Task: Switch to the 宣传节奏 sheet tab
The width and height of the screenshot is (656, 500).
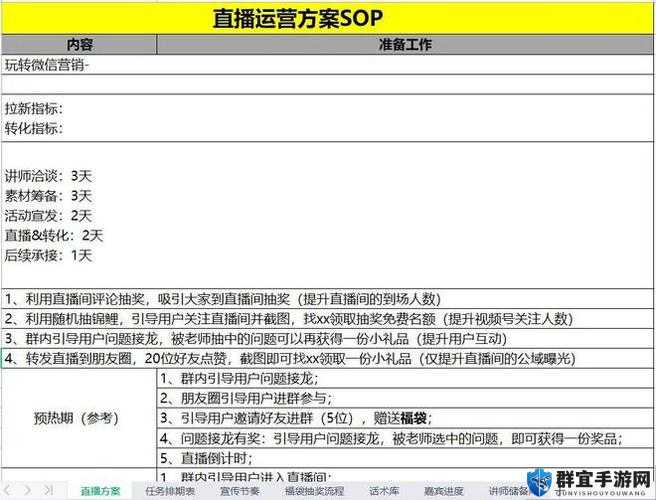Action: [240, 491]
